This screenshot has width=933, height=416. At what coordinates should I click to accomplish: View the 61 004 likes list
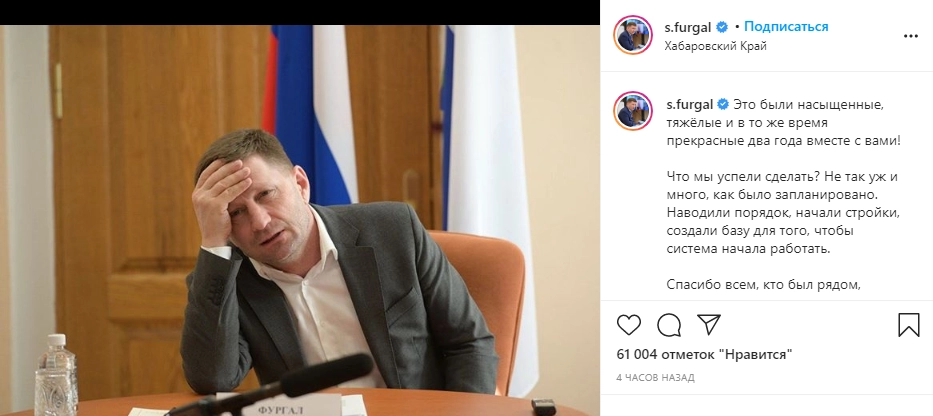[705, 355]
